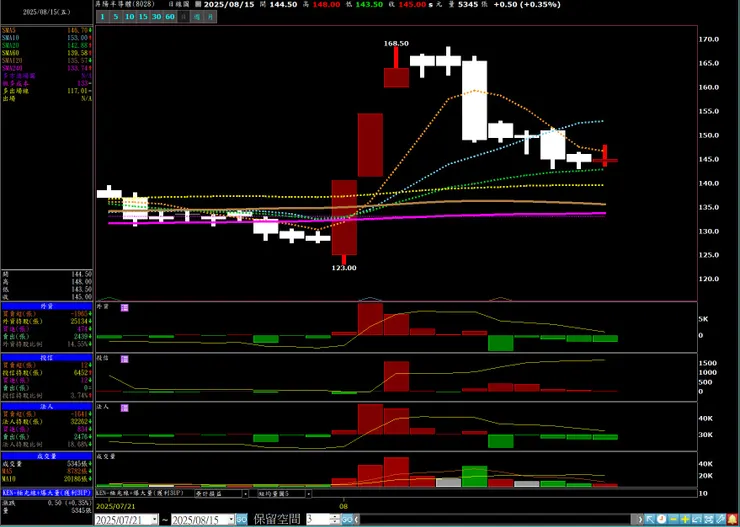Click the round clock icon in bottom toolbar
The width and height of the screenshot is (740, 527).
click(661, 519)
